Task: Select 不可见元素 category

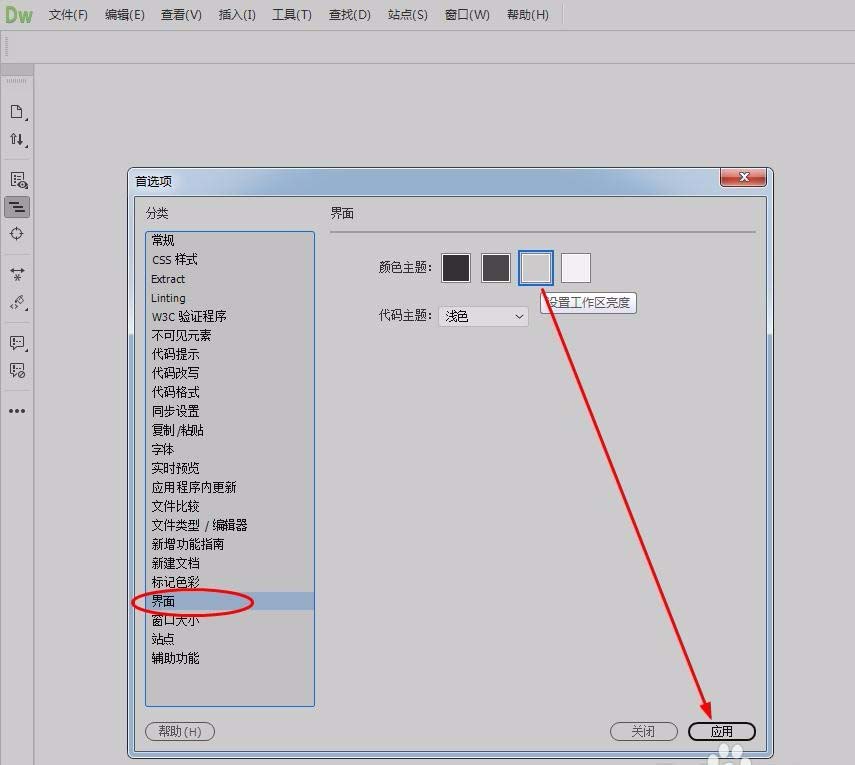Action: 230,335
